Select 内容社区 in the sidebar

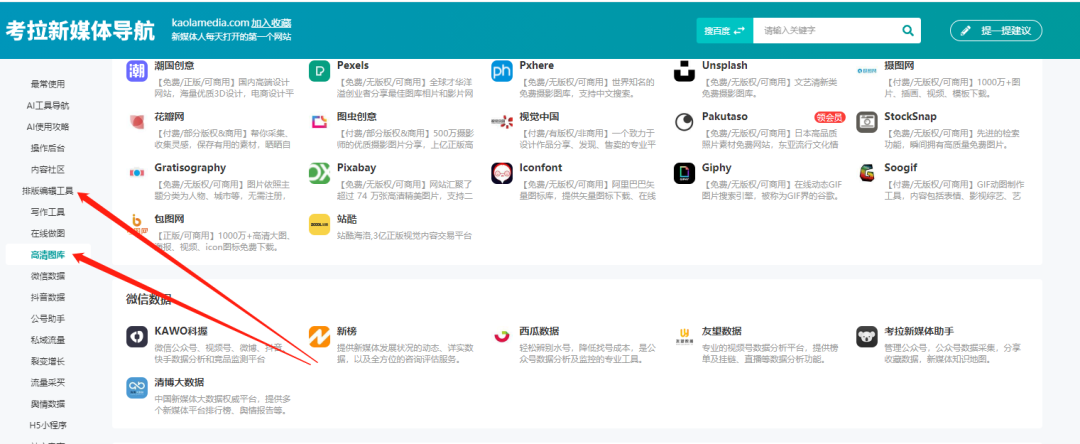tap(48, 169)
